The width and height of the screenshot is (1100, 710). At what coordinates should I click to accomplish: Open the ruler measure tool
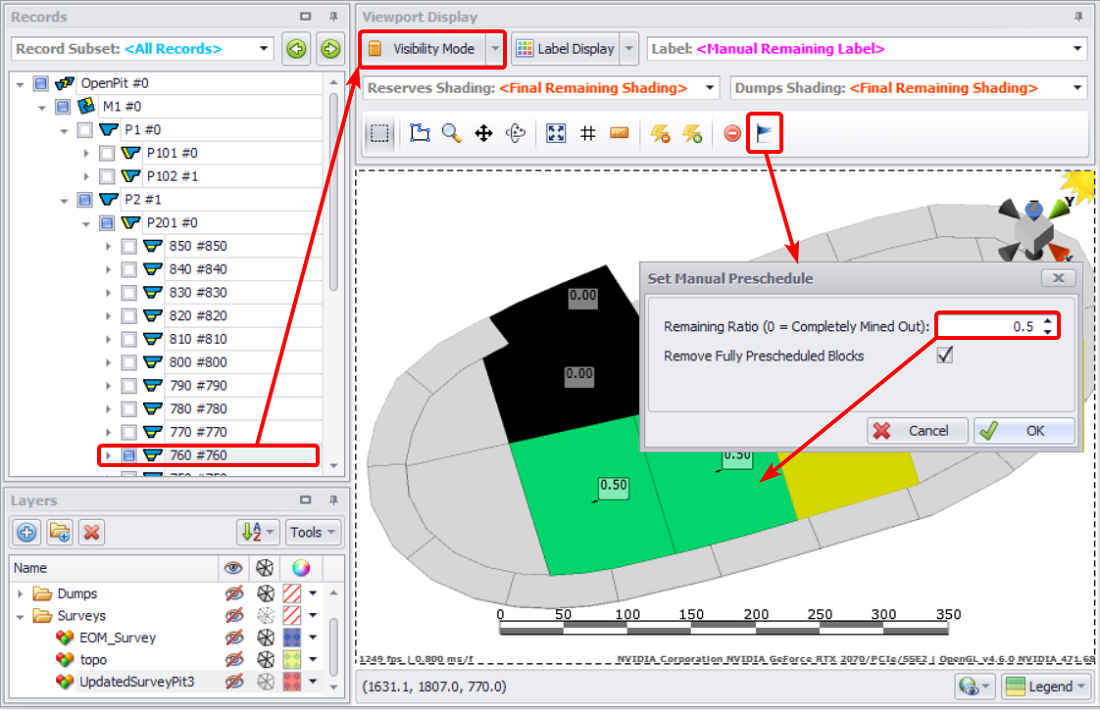(x=619, y=133)
